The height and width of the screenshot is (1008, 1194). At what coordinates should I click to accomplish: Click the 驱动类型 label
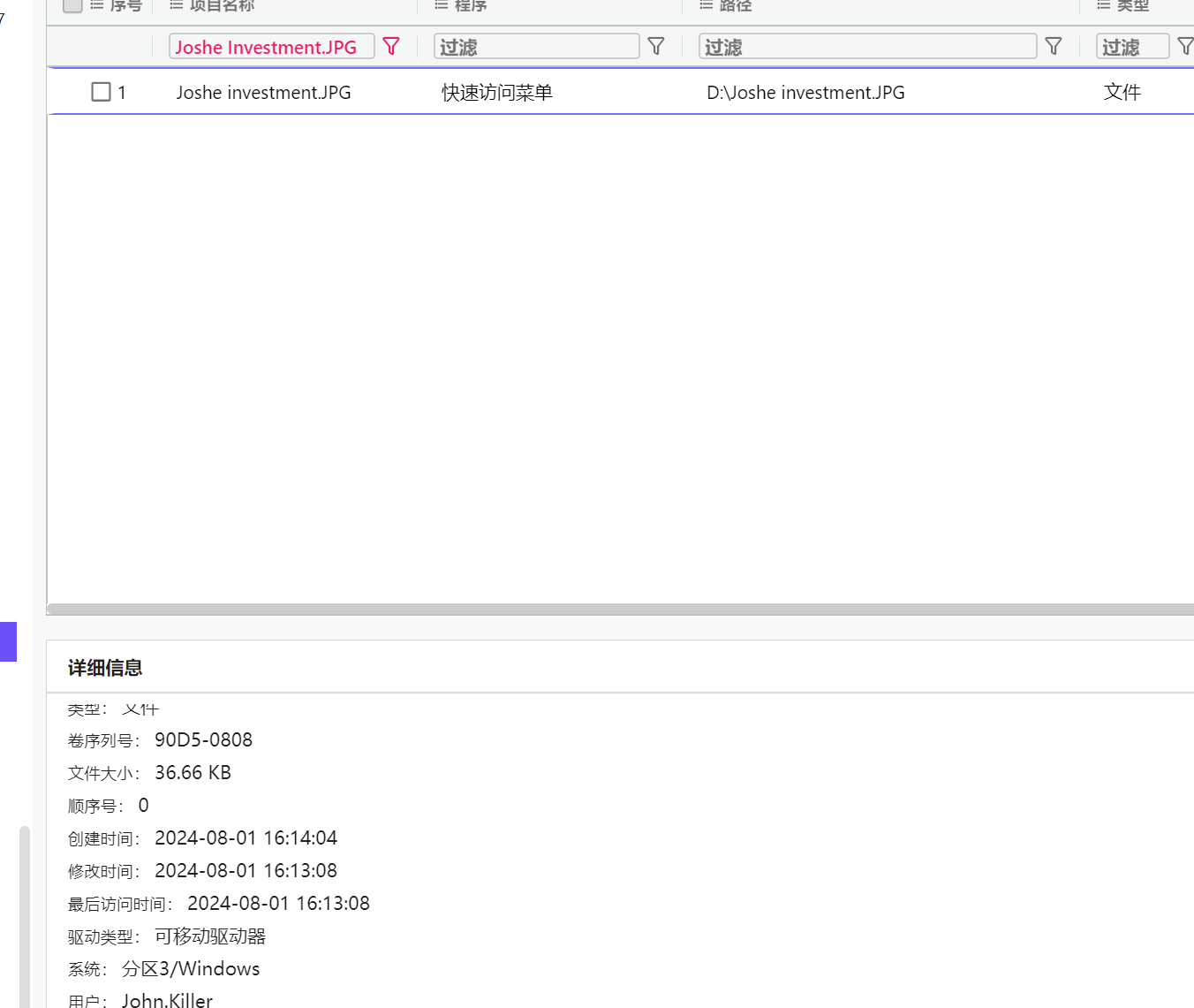104,936
